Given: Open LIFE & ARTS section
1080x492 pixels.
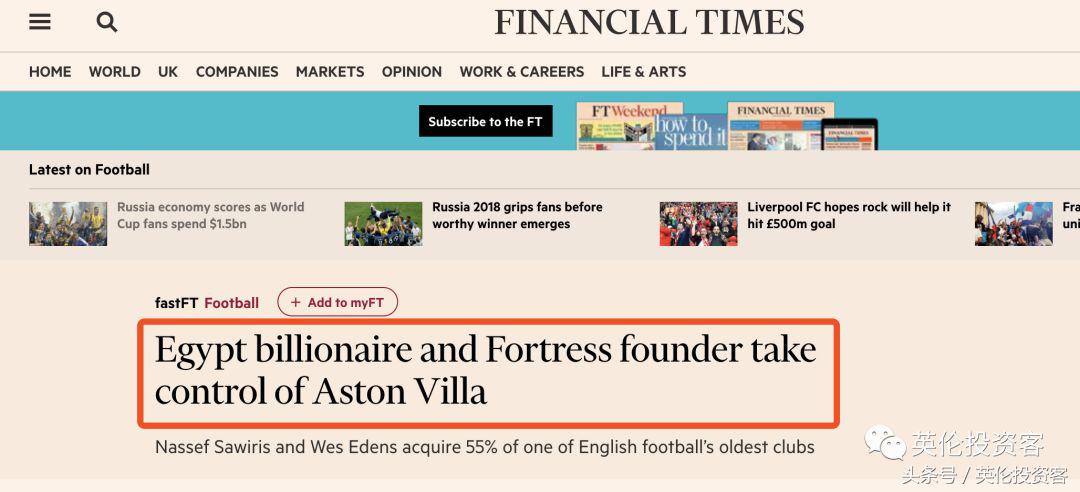Looking at the screenshot, I should click(x=644, y=72).
